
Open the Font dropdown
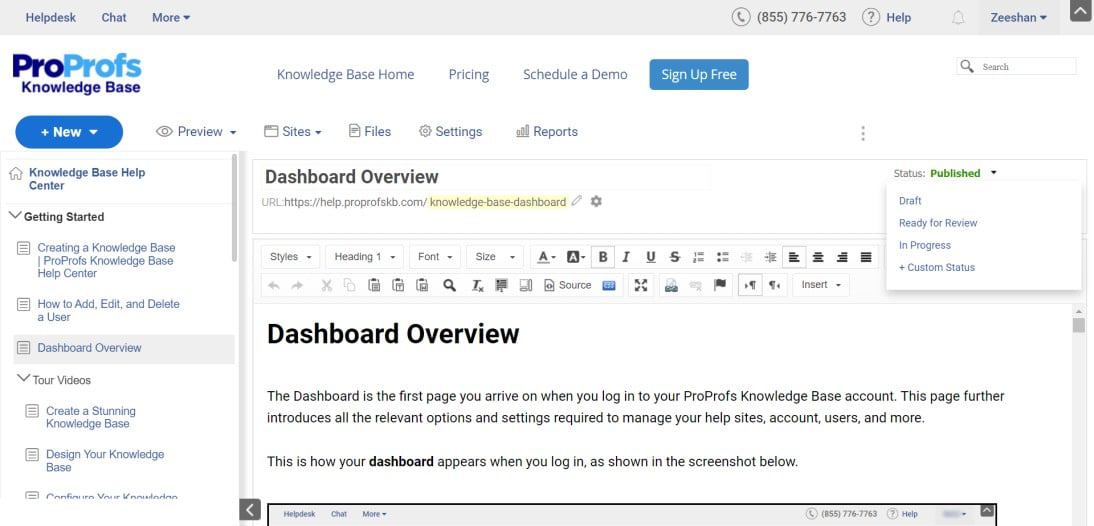pyautogui.click(x=435, y=257)
